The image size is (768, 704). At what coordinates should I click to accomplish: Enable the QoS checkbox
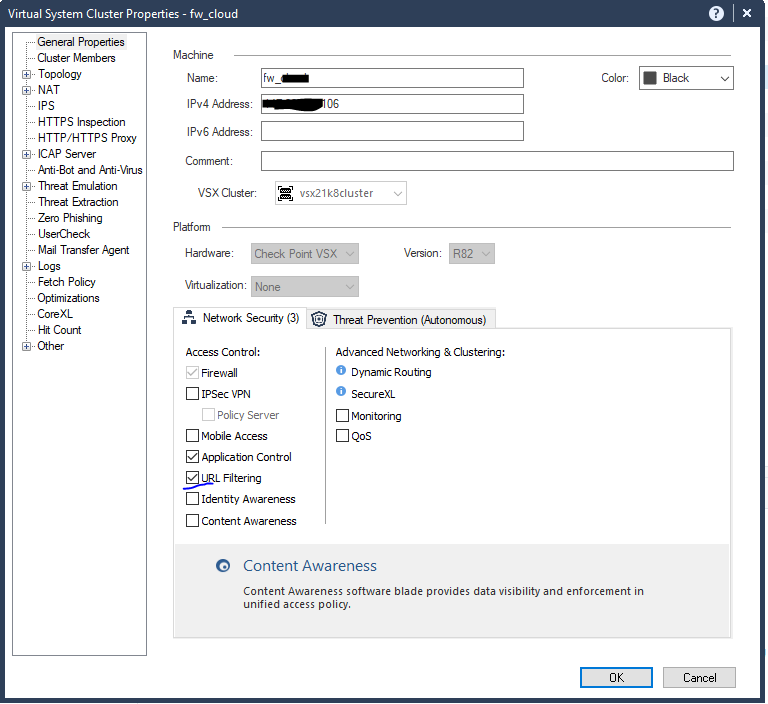tap(342, 436)
